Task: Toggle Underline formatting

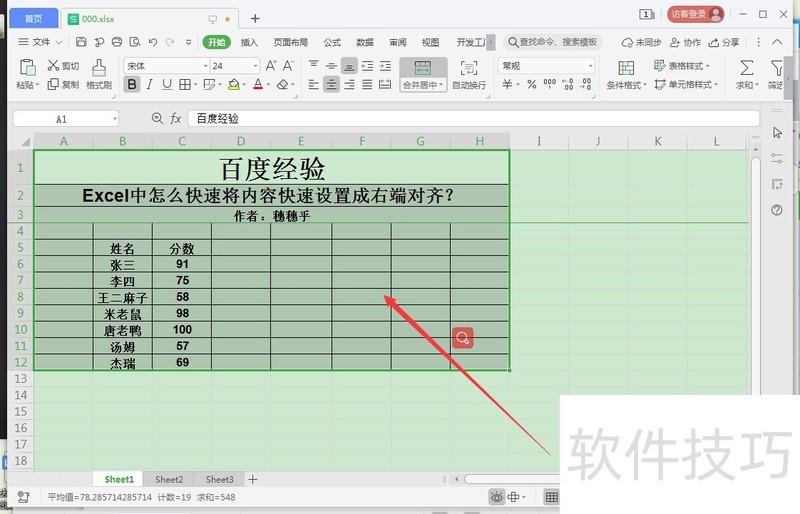Action: point(167,84)
